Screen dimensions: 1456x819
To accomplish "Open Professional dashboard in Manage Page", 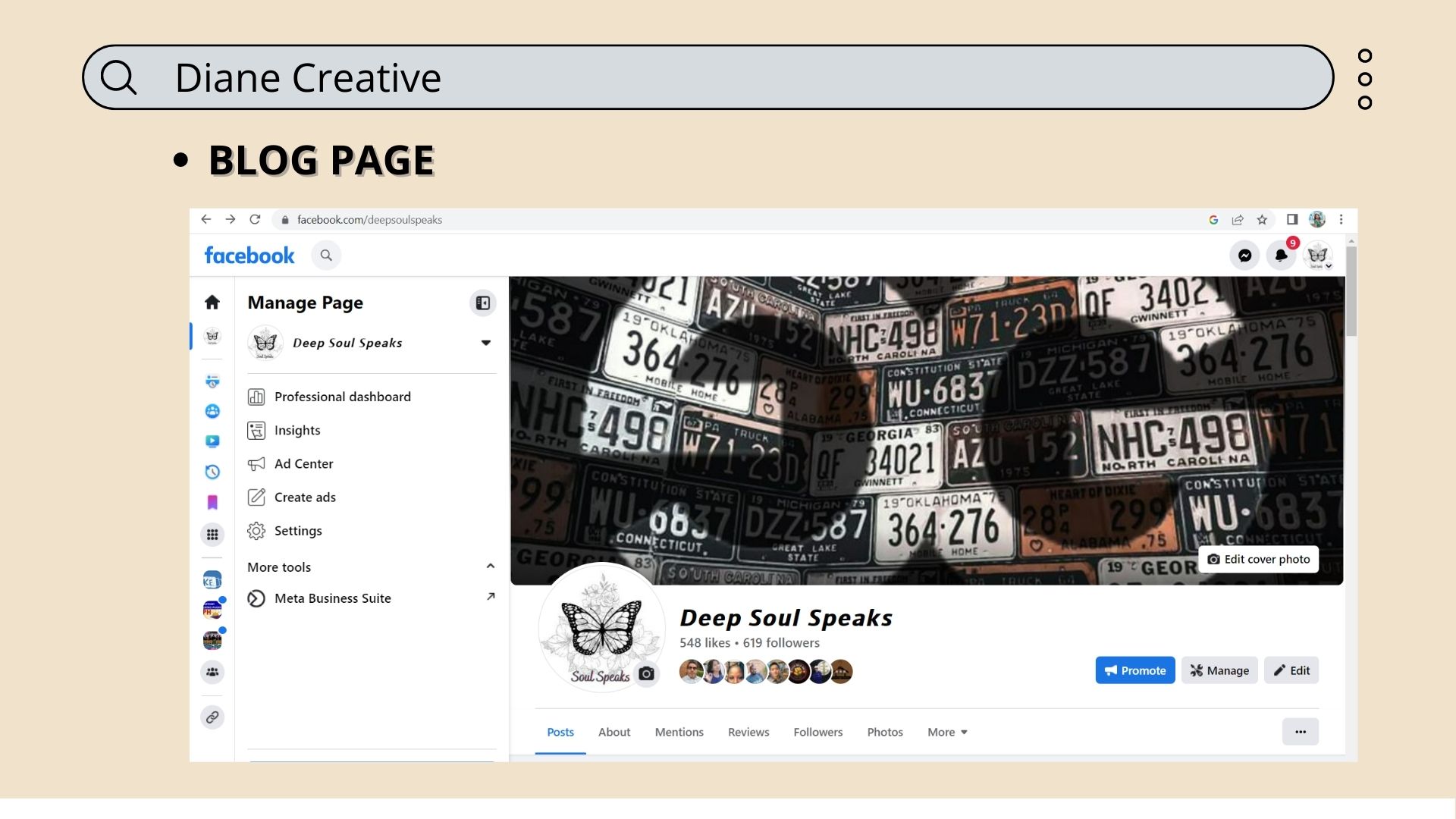I will (x=342, y=397).
